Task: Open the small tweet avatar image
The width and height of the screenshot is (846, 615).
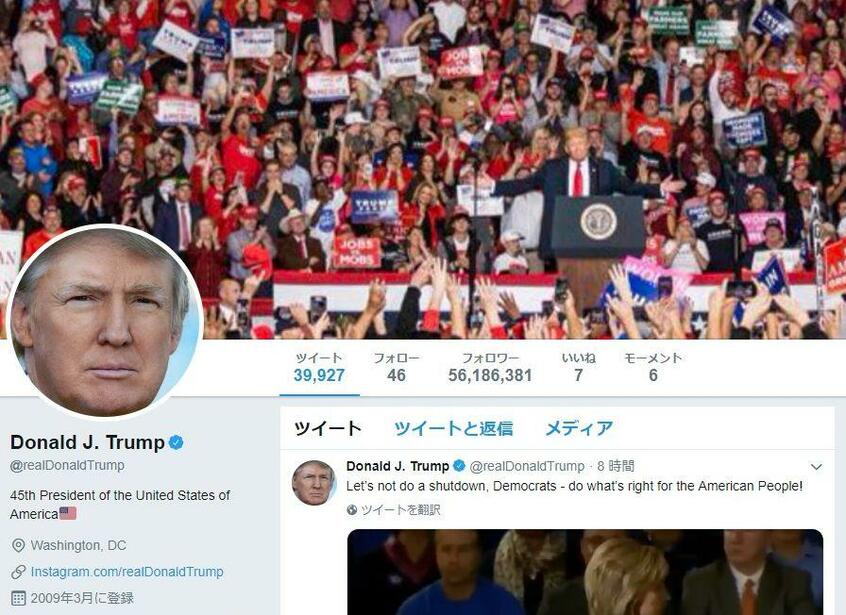Action: coord(314,483)
